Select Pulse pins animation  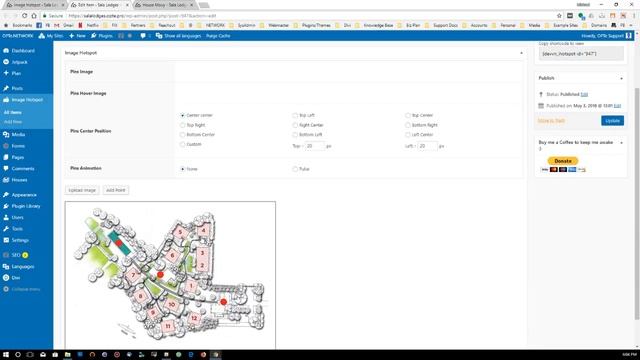(x=295, y=169)
